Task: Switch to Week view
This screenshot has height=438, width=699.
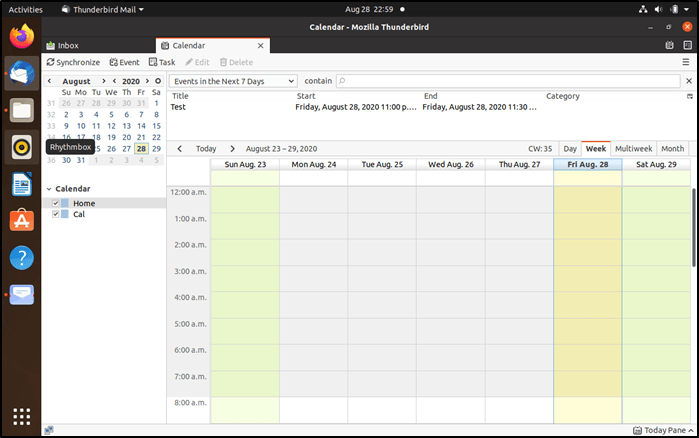Action: coord(596,149)
